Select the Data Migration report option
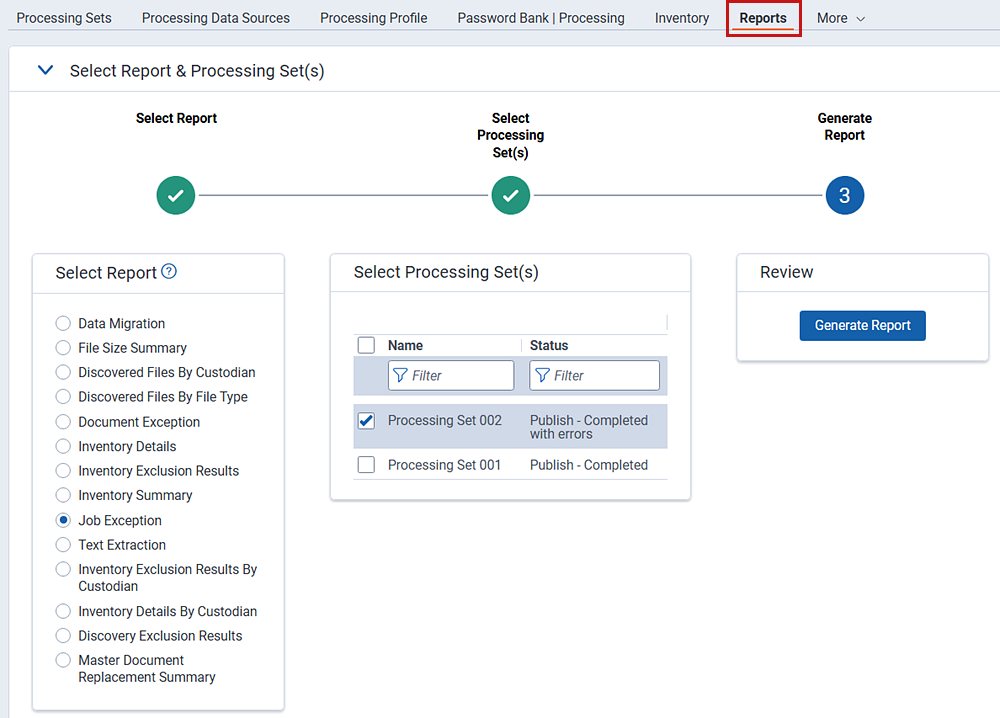 (63, 324)
